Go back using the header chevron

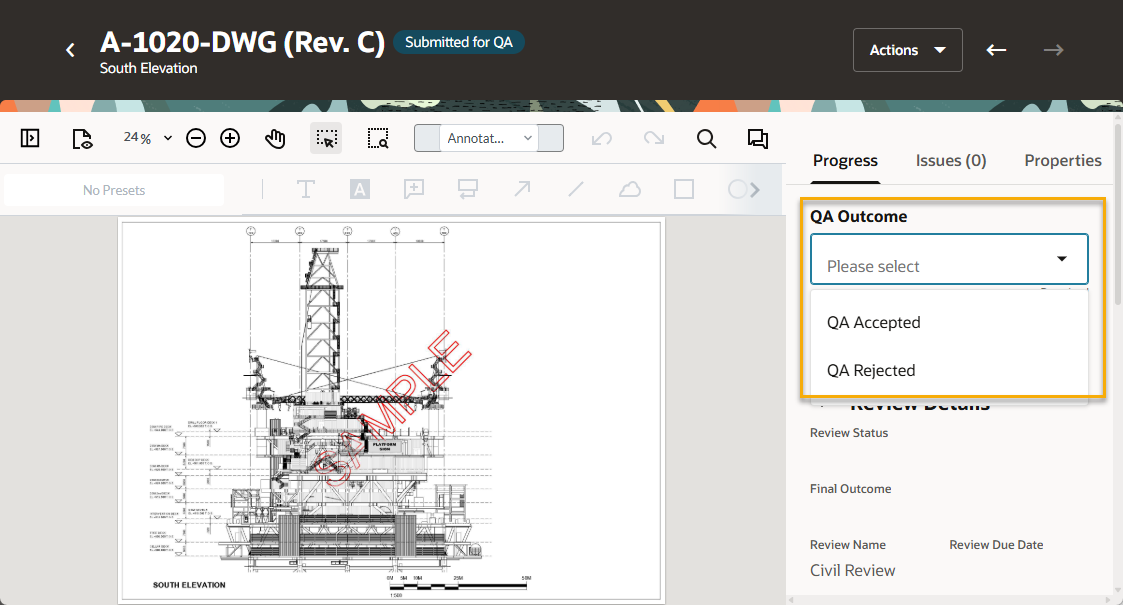click(x=70, y=50)
